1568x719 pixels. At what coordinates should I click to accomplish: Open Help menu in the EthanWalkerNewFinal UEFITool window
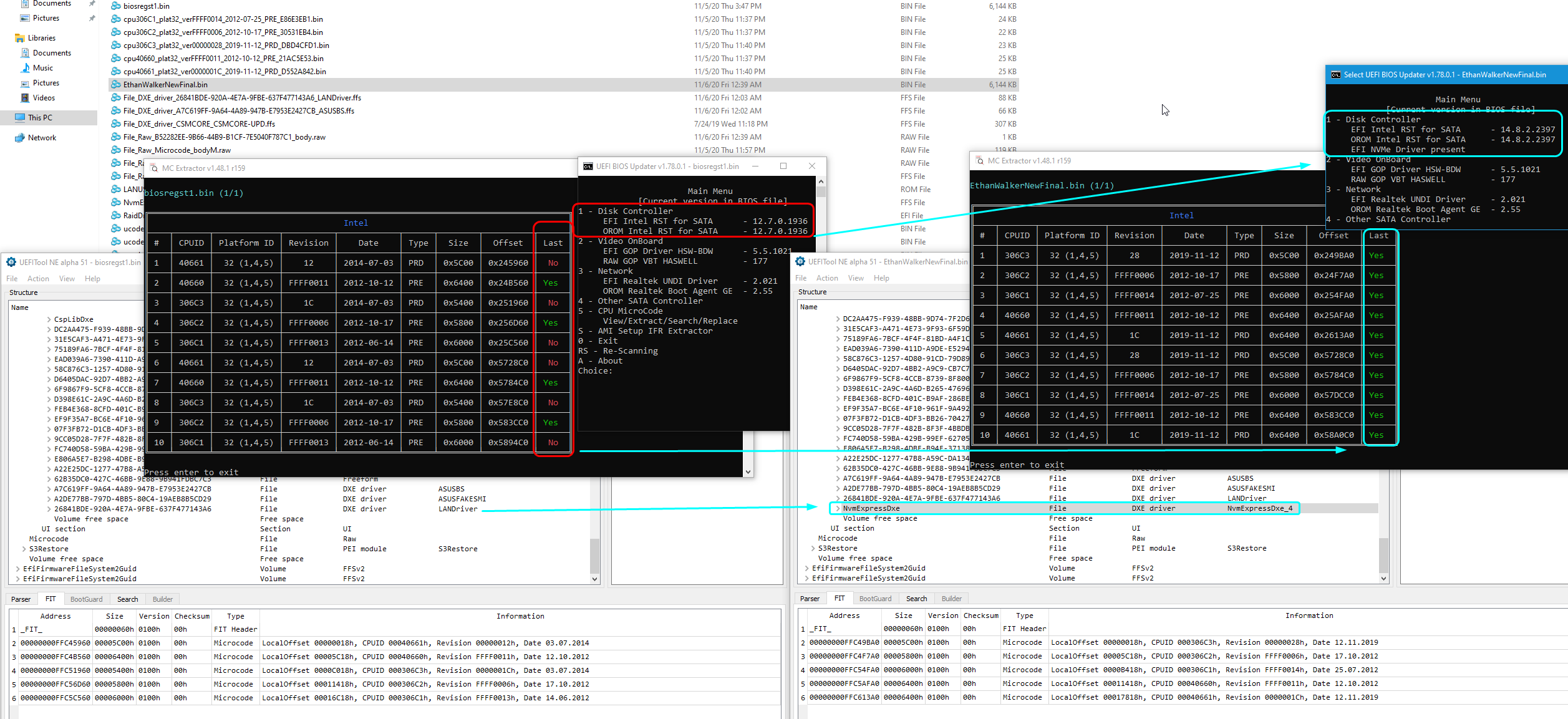(881, 278)
